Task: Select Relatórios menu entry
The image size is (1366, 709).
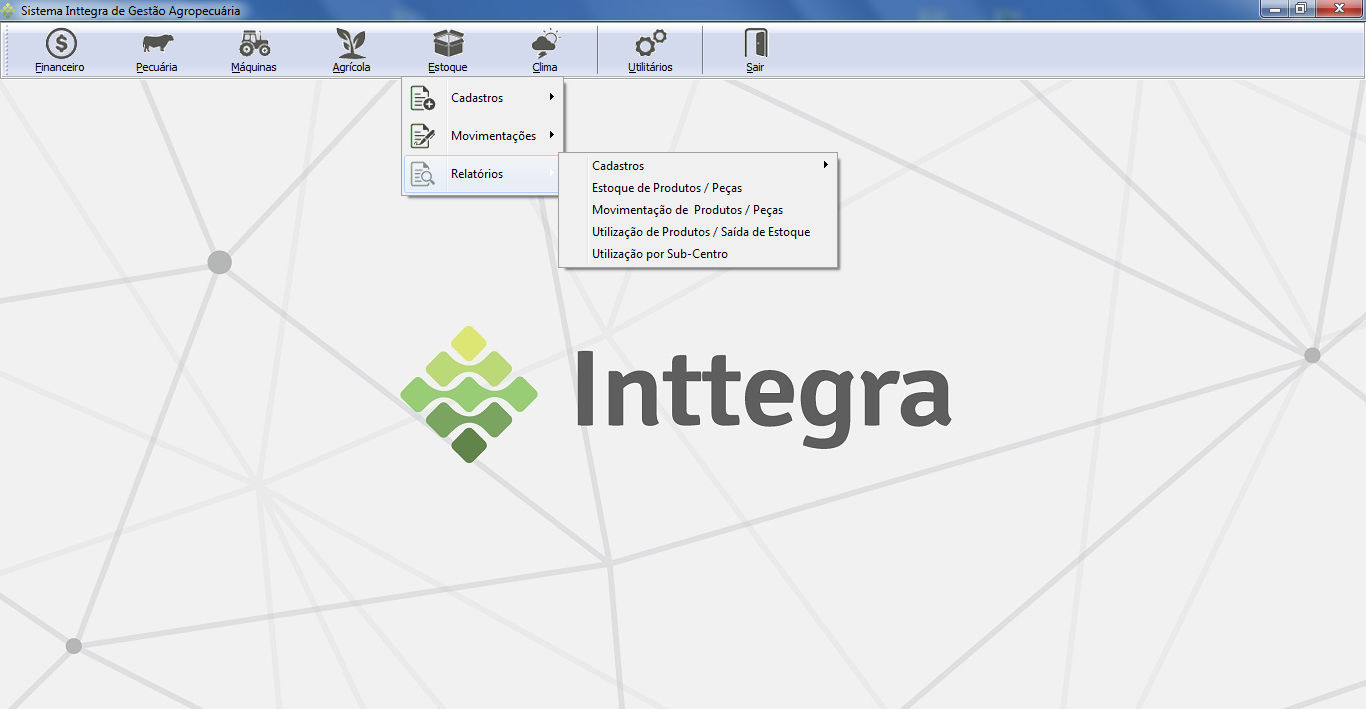Action: tap(482, 174)
